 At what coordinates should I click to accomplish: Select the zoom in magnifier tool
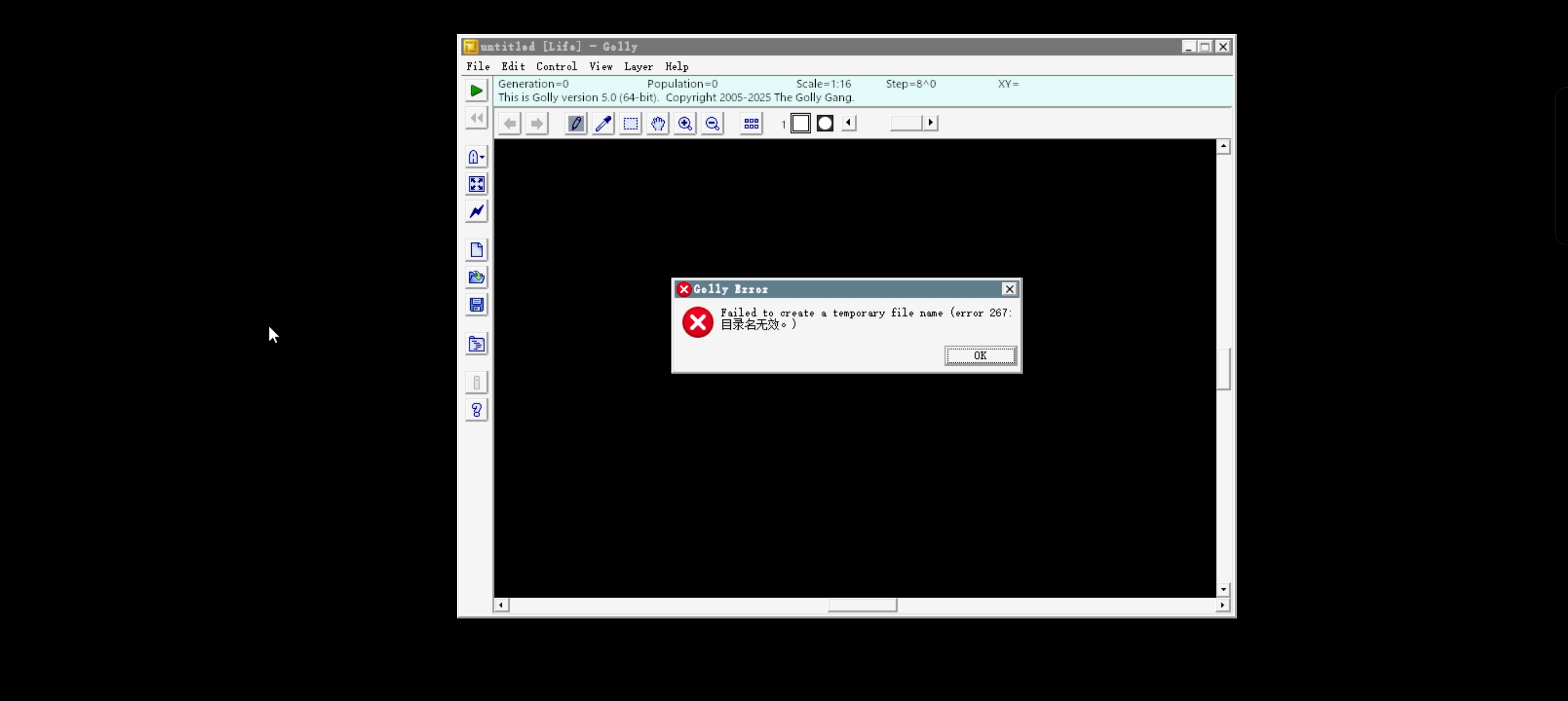coord(685,124)
